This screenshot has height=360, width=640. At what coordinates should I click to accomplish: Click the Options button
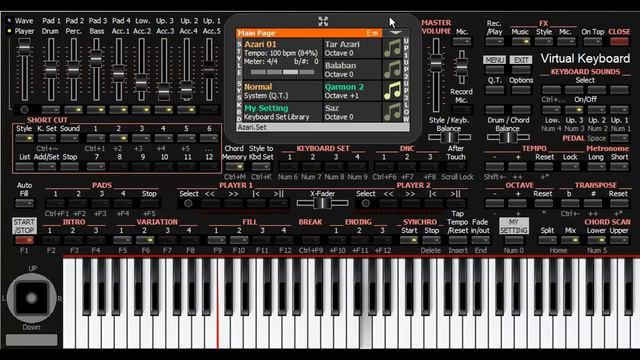521,89
